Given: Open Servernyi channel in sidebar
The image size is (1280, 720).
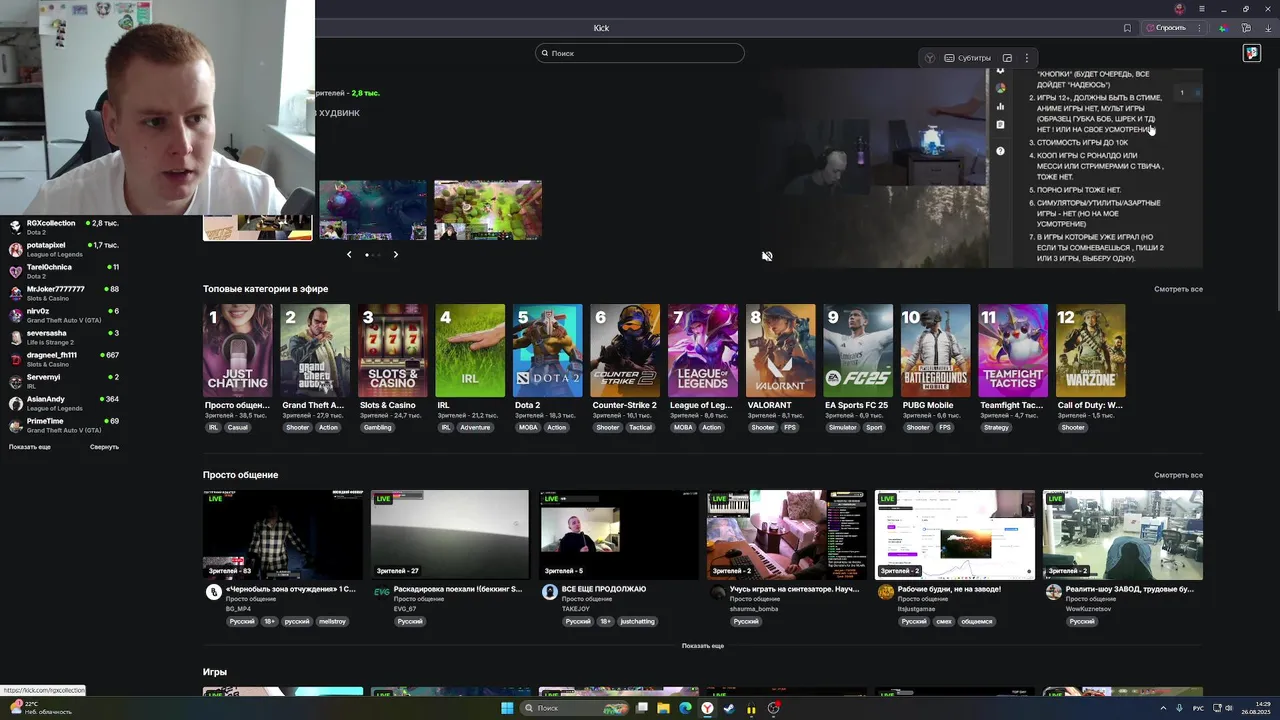Looking at the screenshot, I should (63, 381).
